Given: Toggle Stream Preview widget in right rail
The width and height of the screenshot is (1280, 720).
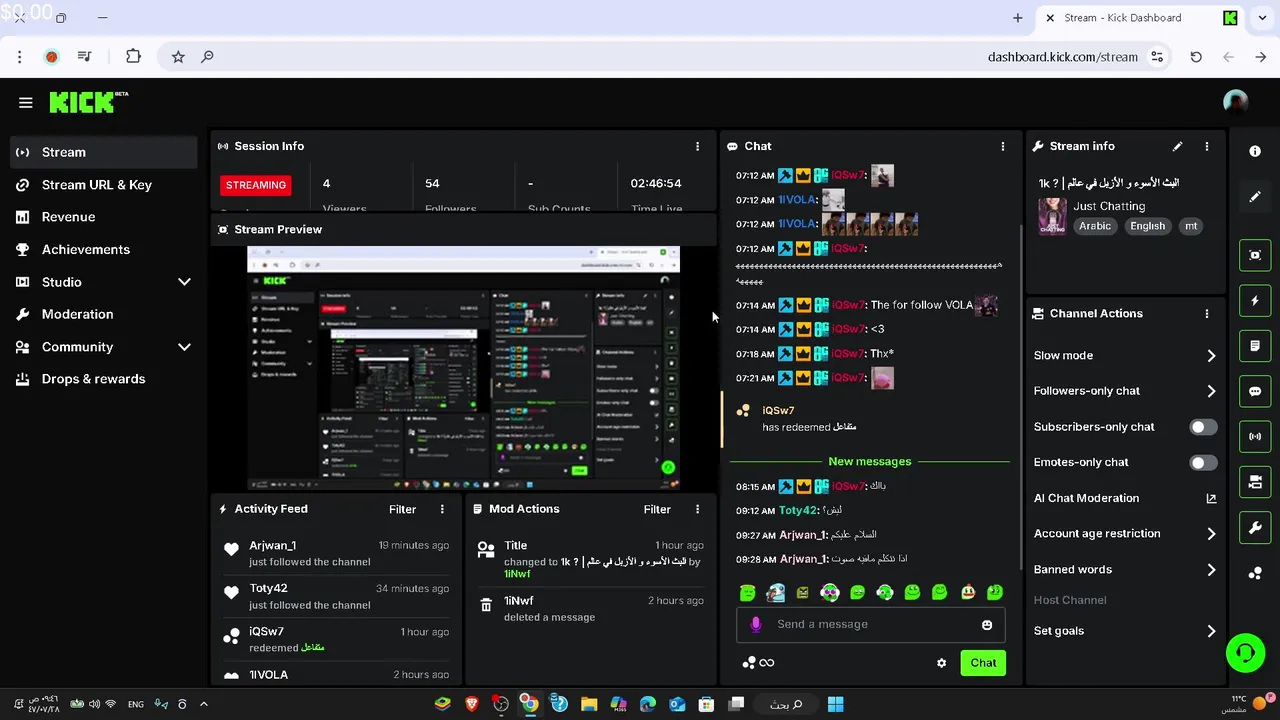Looking at the screenshot, I should [x=1255, y=255].
